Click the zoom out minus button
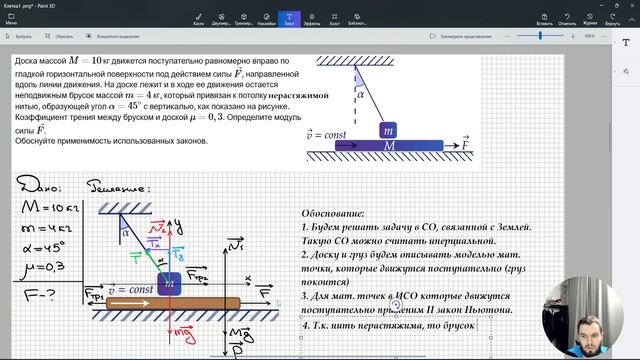 click(x=507, y=36)
